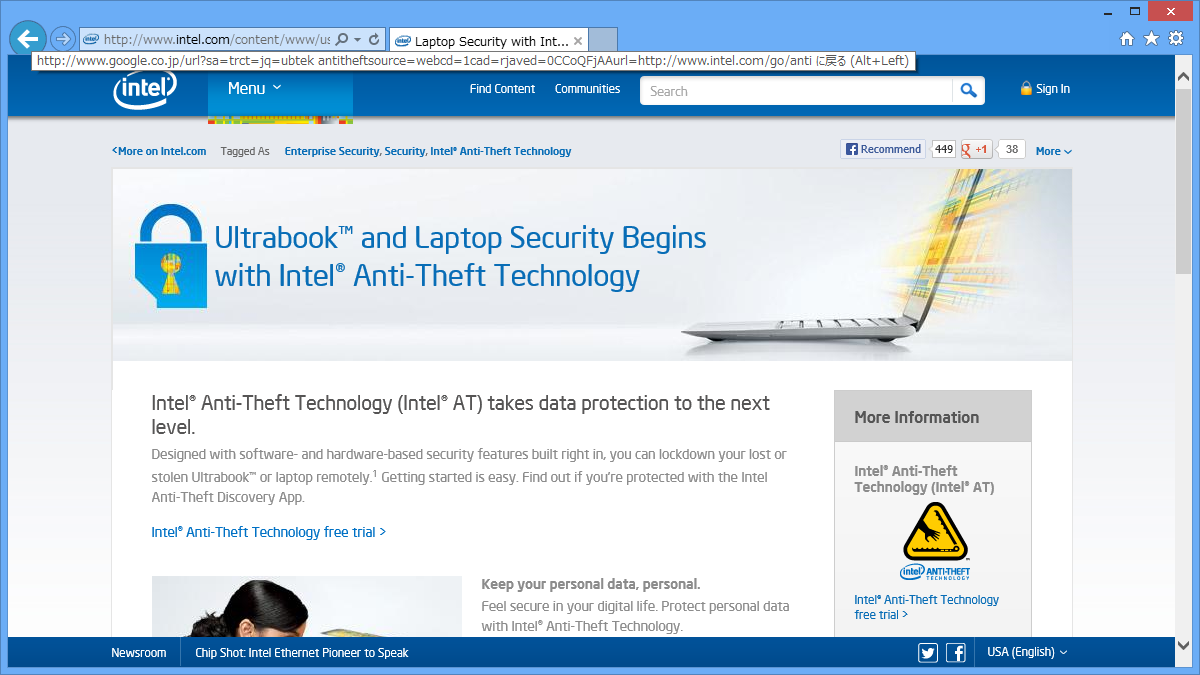The width and height of the screenshot is (1200, 675).
Task: Select the Laptop Security browser tab
Action: pos(488,41)
